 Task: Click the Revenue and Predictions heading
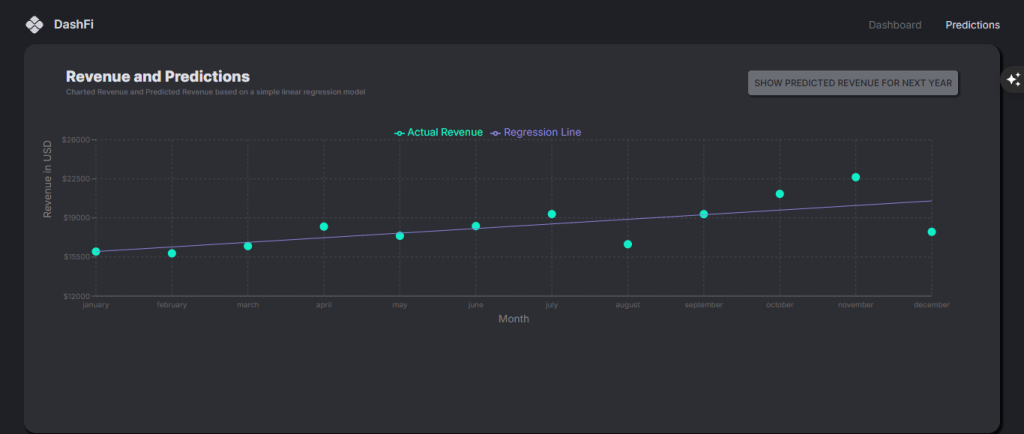(x=158, y=76)
